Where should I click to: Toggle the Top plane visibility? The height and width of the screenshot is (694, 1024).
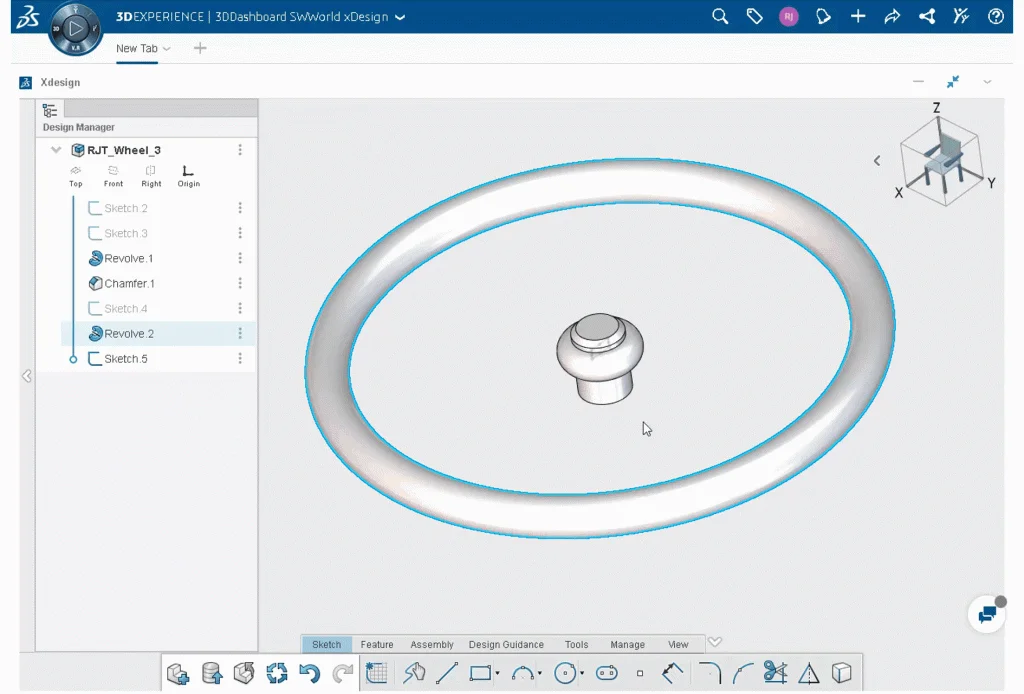[76, 172]
